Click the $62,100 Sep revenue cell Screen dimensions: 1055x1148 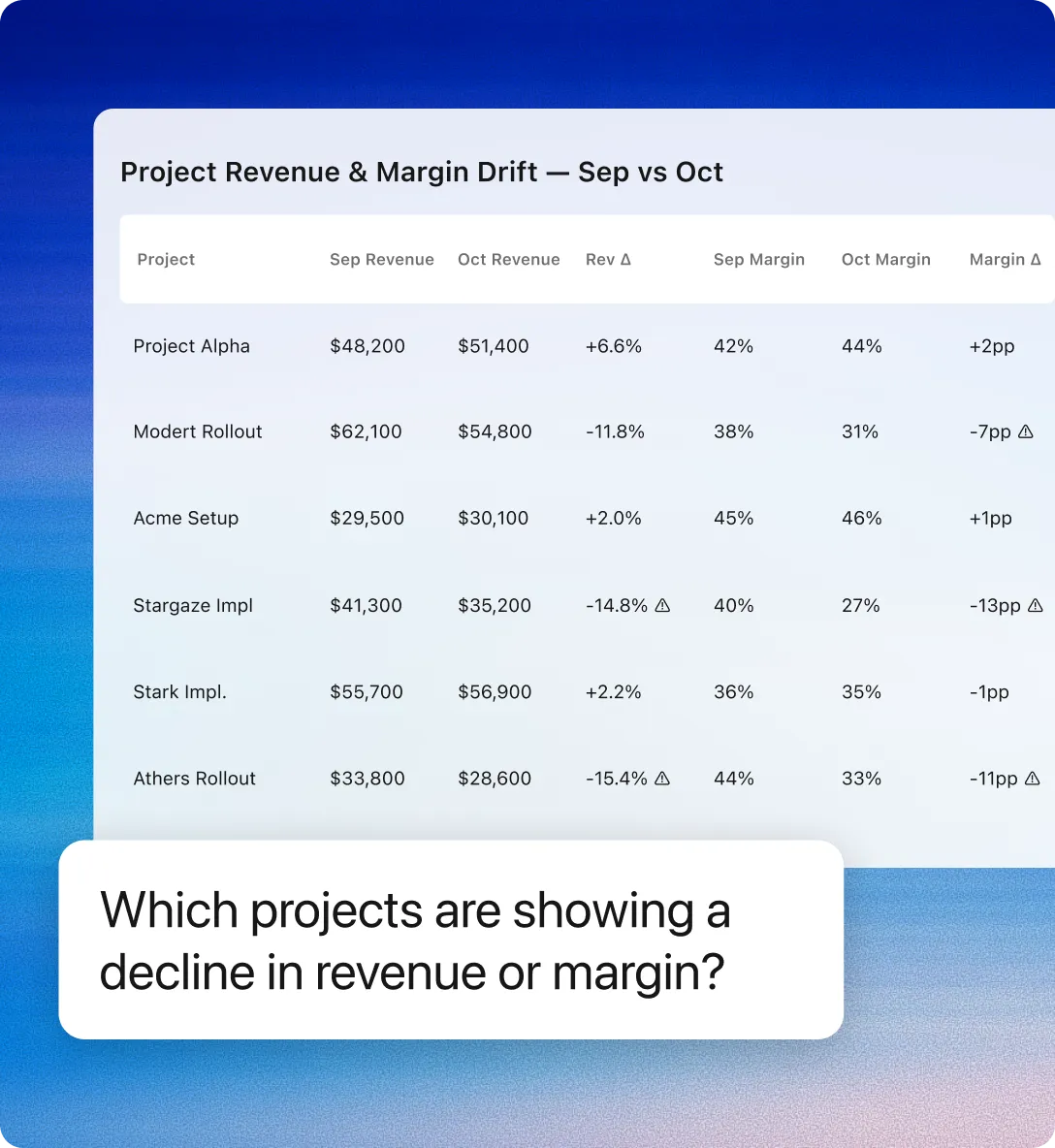[367, 431]
